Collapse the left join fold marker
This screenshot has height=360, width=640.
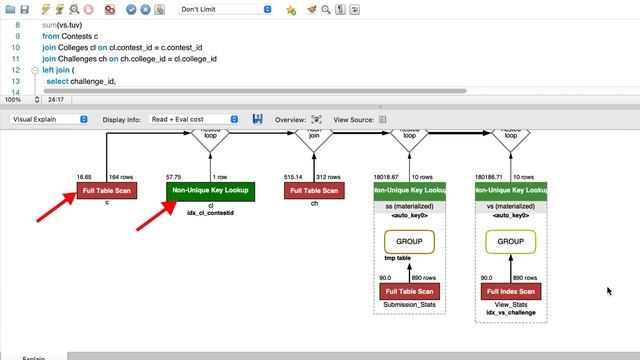click(x=35, y=70)
